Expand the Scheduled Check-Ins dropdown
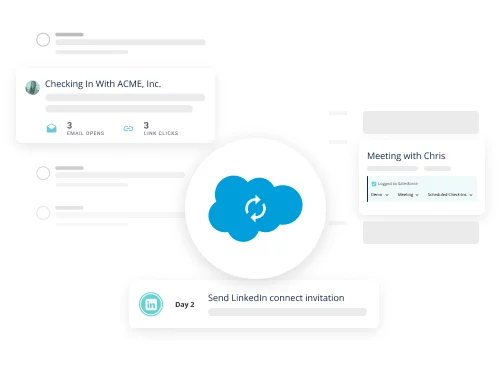The height and width of the screenshot is (367, 502). (450, 195)
